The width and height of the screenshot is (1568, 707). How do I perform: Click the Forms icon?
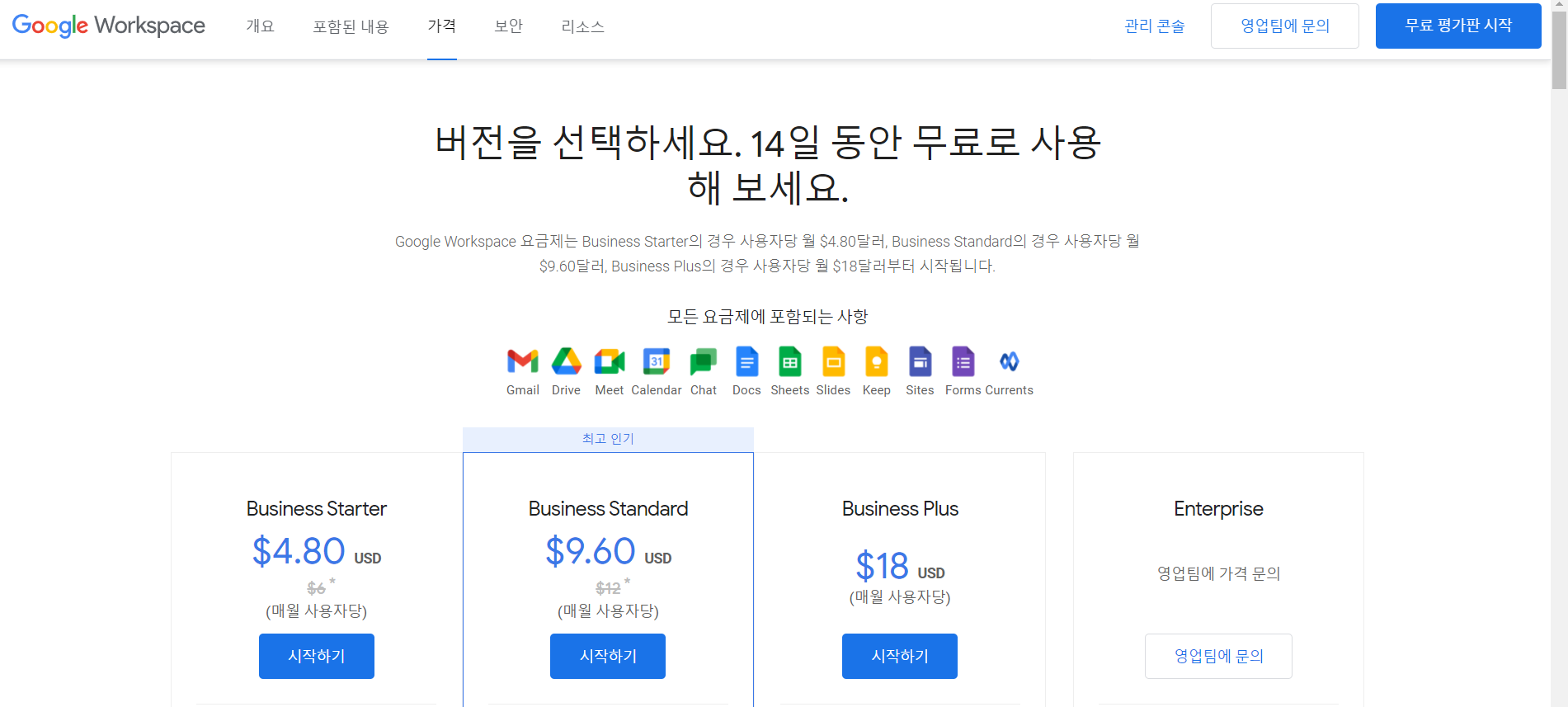tap(963, 361)
